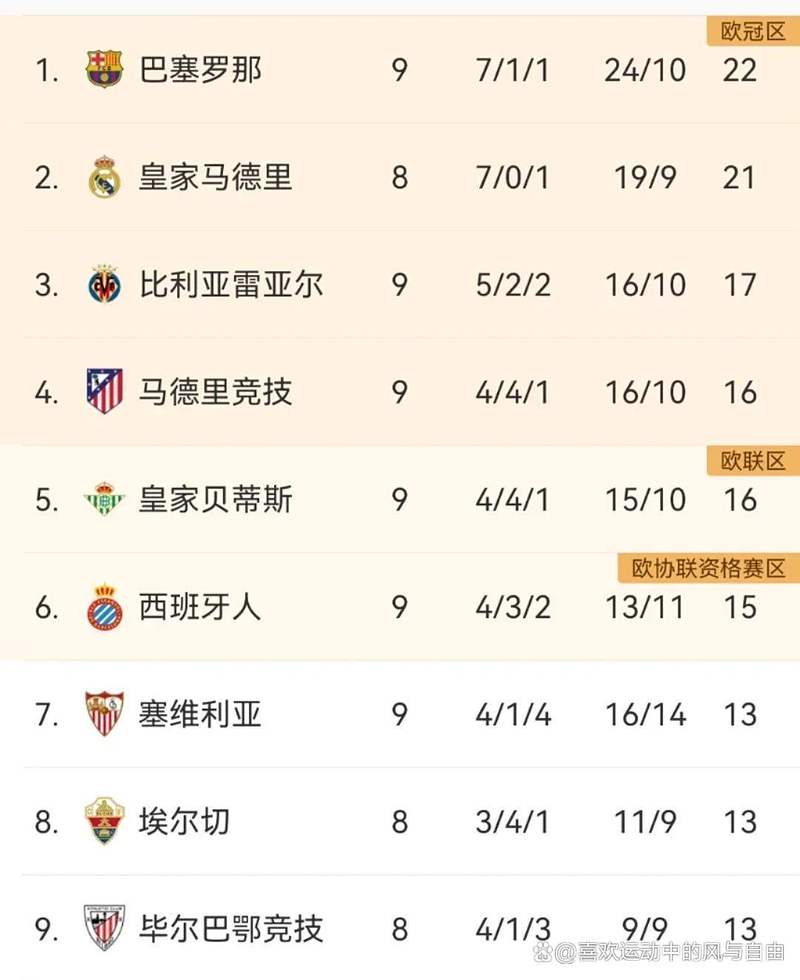The width and height of the screenshot is (800, 980).
Task: Click the Athletic Bilbao crest icon
Action: 104,928
